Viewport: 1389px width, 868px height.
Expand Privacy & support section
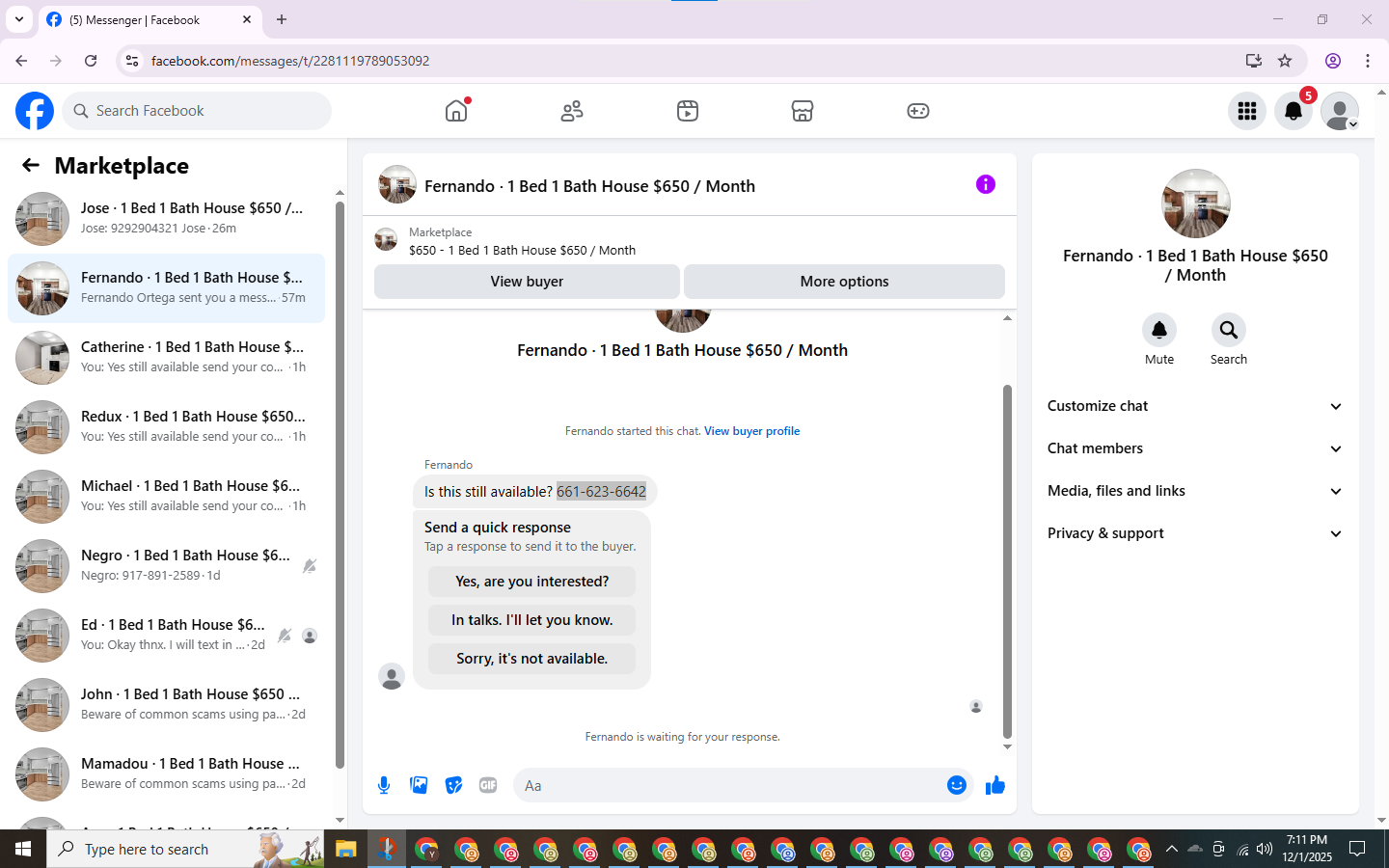(1195, 533)
